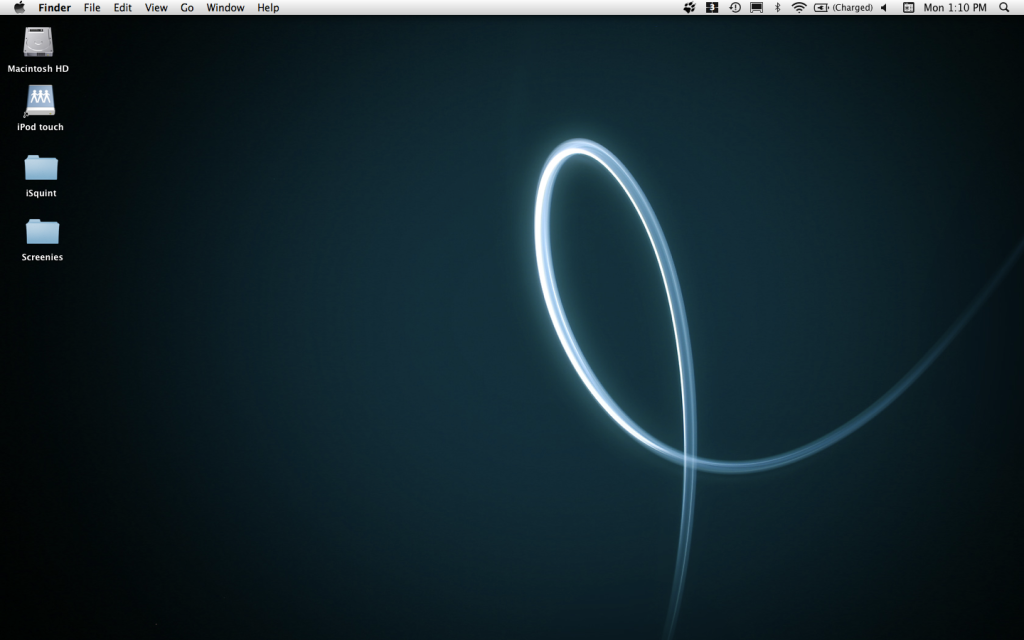Click the Screenies folder label
The height and width of the screenshot is (640, 1024).
42,257
